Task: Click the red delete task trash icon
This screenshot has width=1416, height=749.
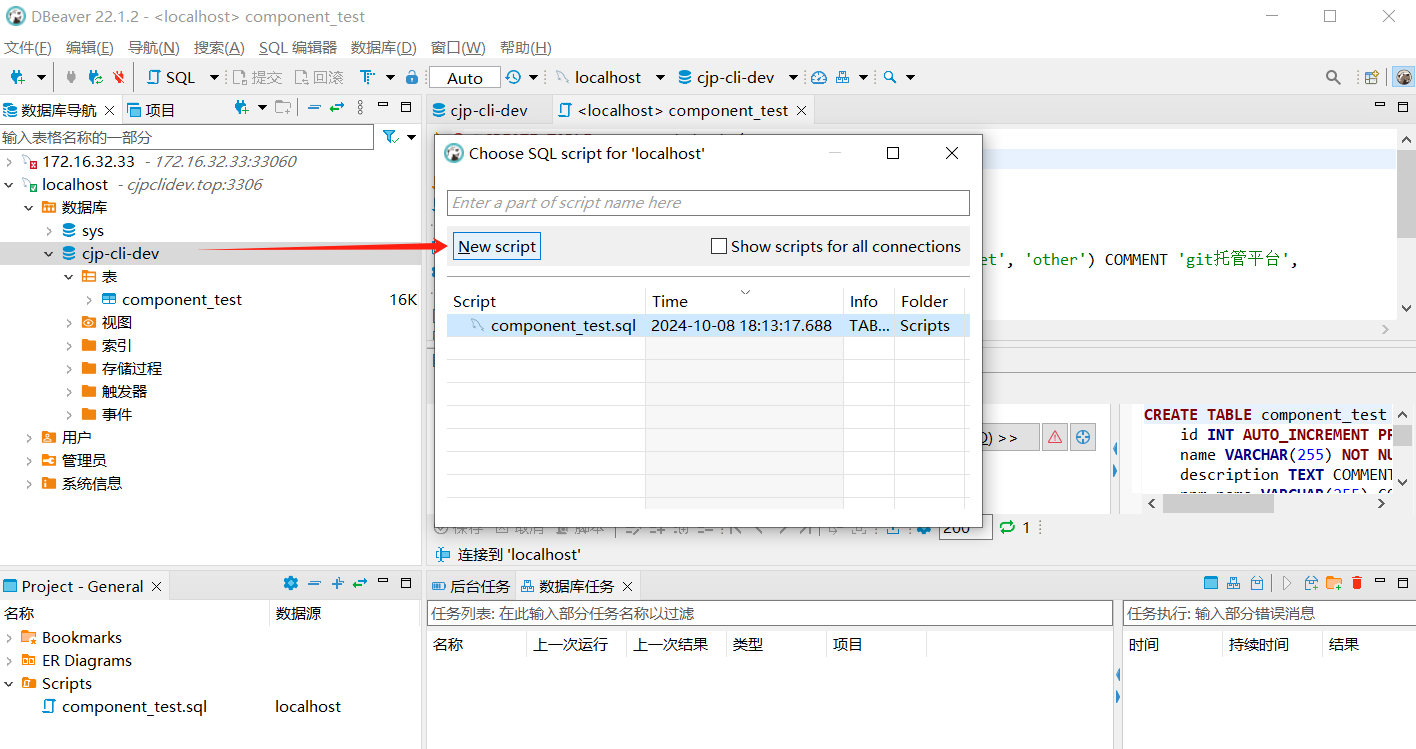Action: (1357, 583)
